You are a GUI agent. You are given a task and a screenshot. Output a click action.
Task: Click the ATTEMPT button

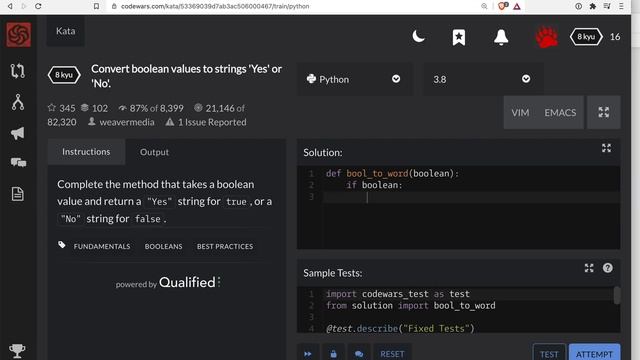(x=594, y=353)
